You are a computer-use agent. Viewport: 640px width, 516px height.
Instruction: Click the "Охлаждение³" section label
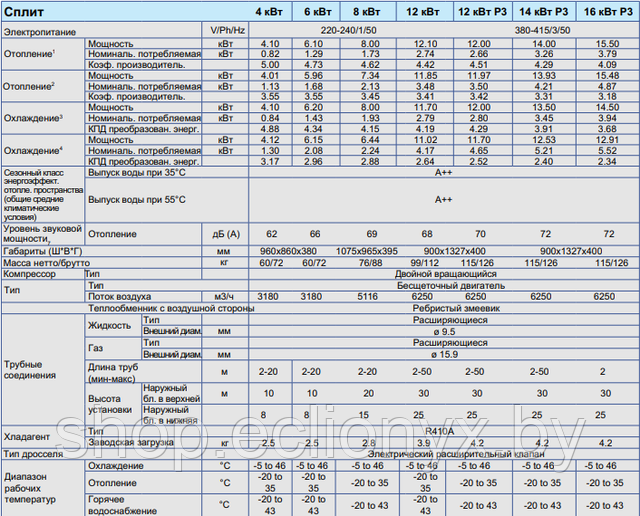[33, 118]
